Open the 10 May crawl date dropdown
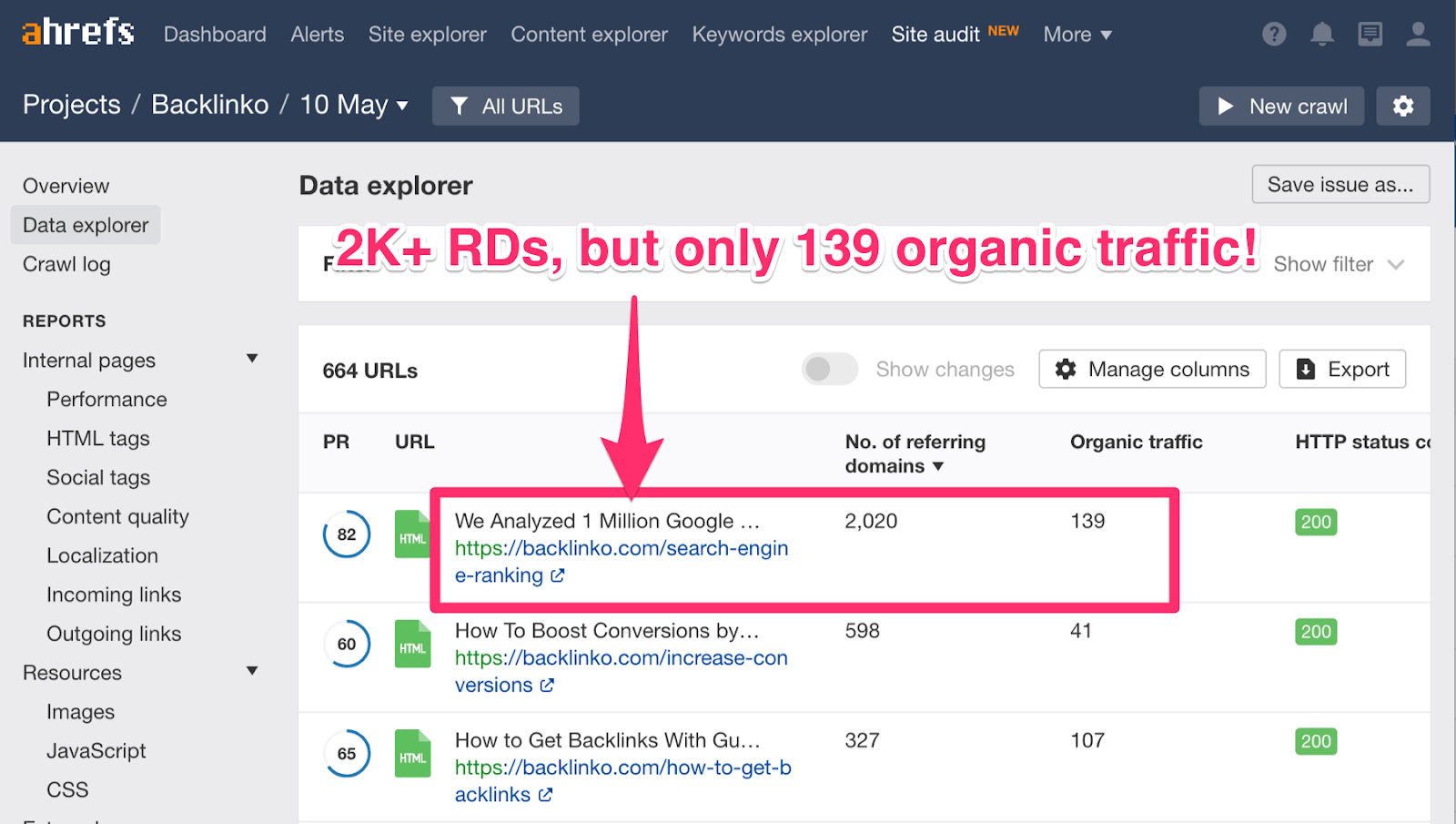Screen dimensions: 1456x824 point(354,106)
